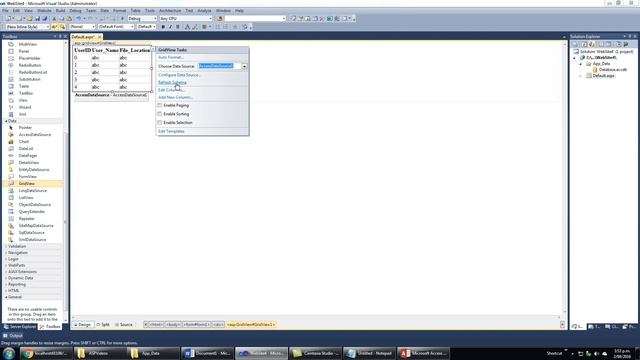Select XmlDataSource in the Toolbox
640x360 pixels.
click(x=32, y=240)
